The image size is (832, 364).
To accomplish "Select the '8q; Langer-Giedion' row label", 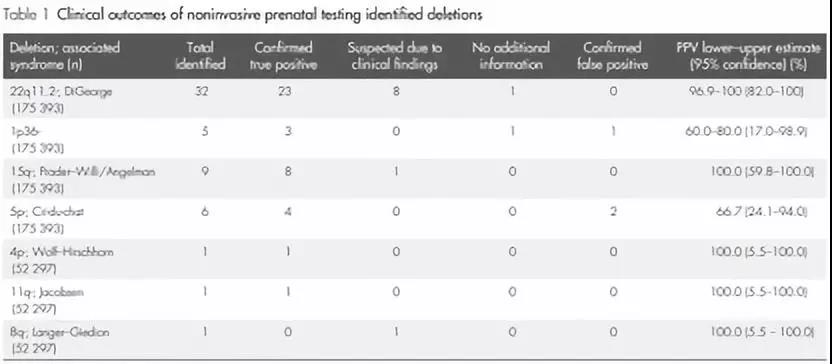I will [x=59, y=333].
